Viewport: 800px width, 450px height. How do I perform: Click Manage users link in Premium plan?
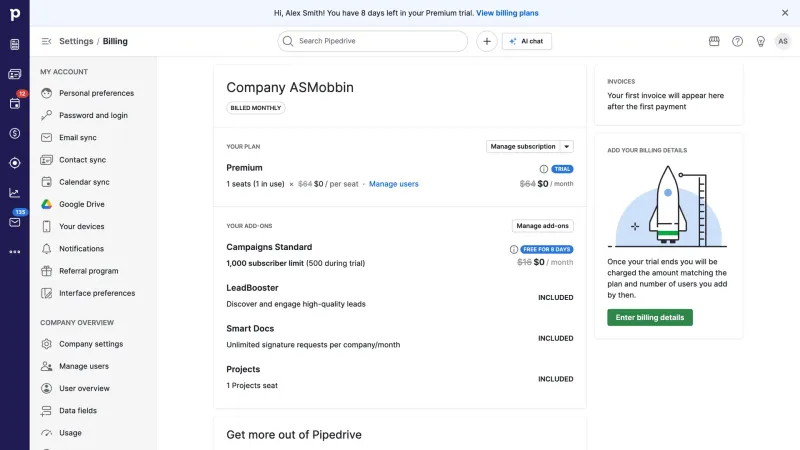point(393,184)
